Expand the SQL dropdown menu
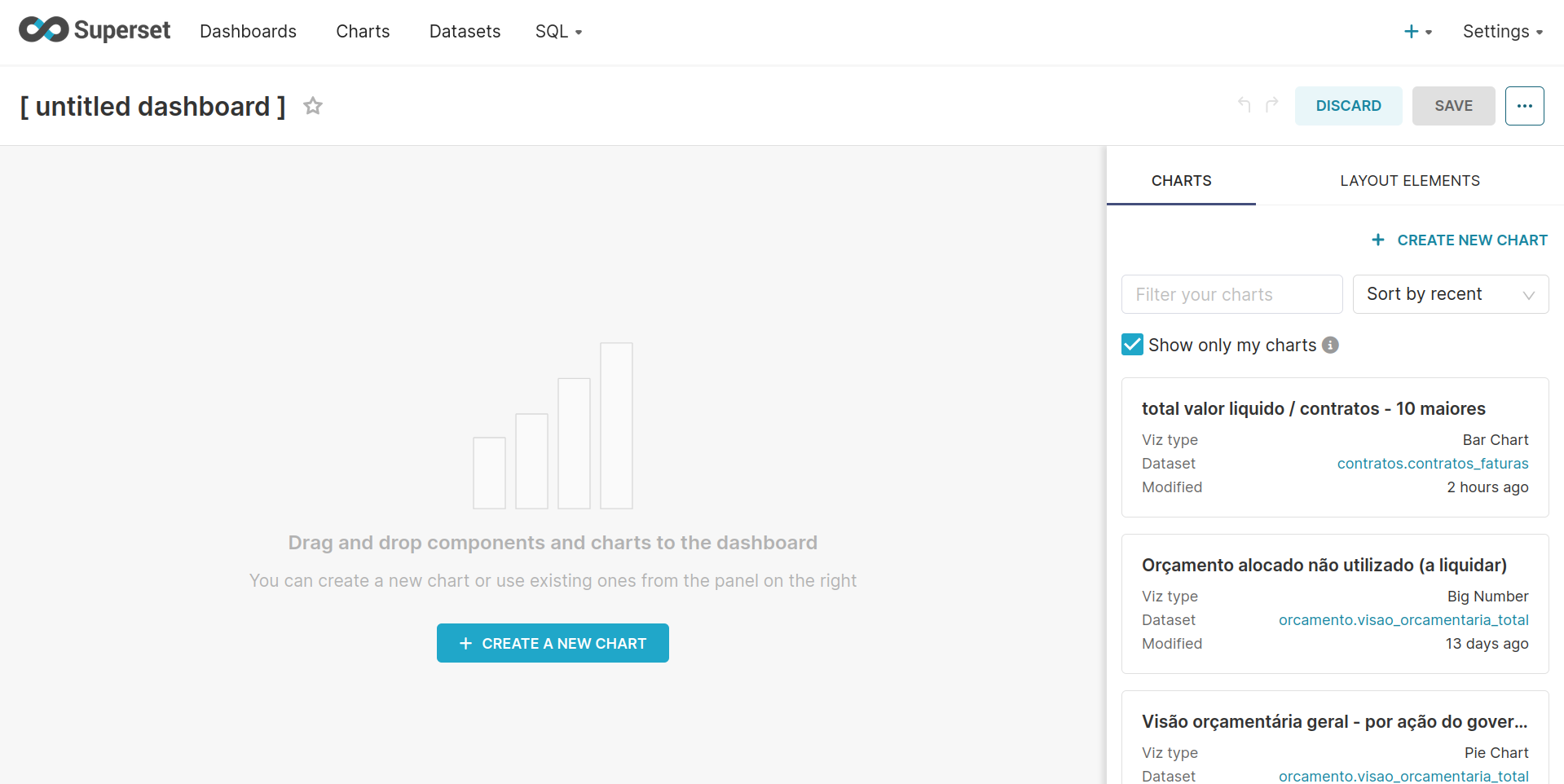Screen dimensions: 1564x784 tap(558, 32)
